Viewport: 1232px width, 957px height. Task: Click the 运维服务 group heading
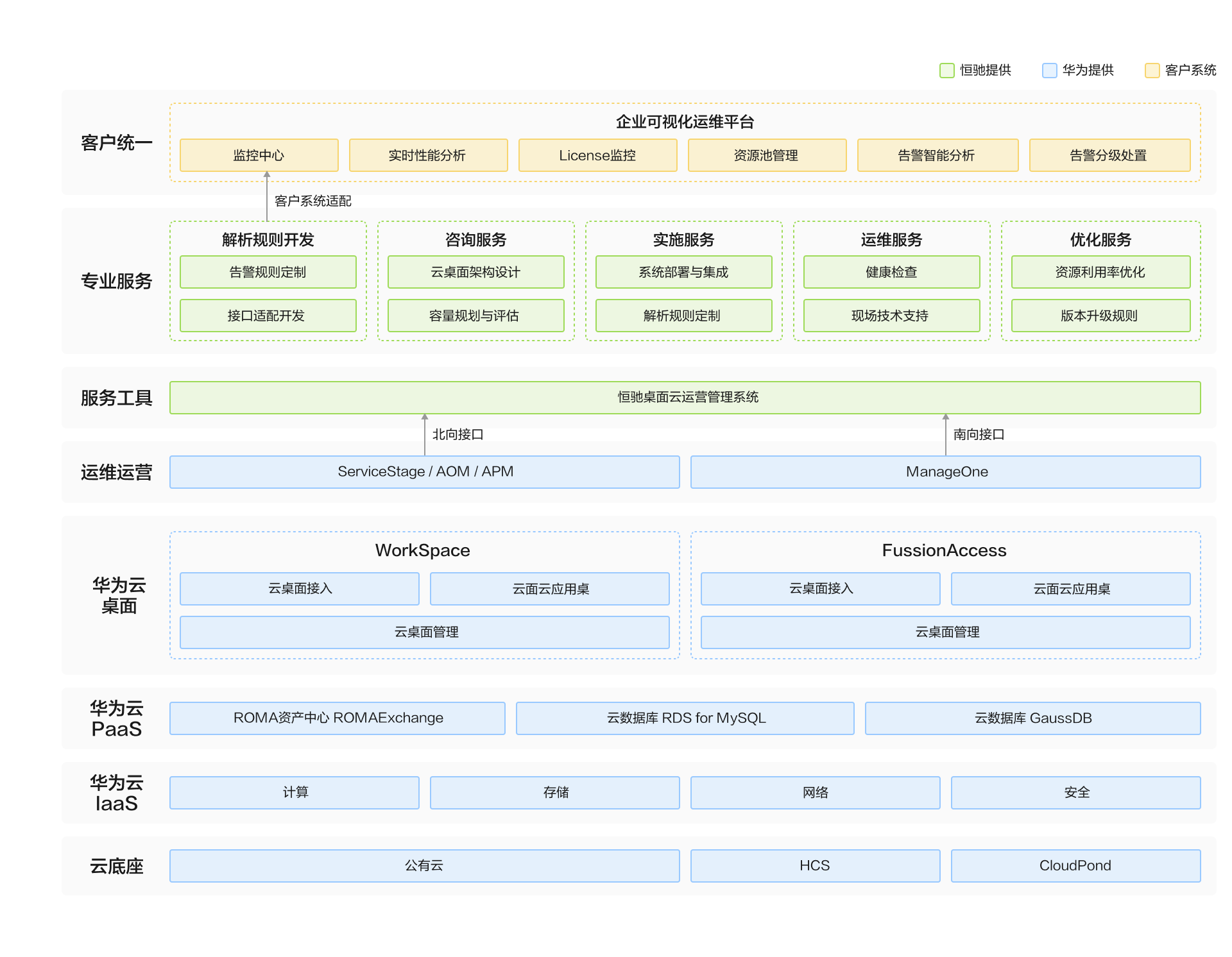pyautogui.click(x=892, y=240)
